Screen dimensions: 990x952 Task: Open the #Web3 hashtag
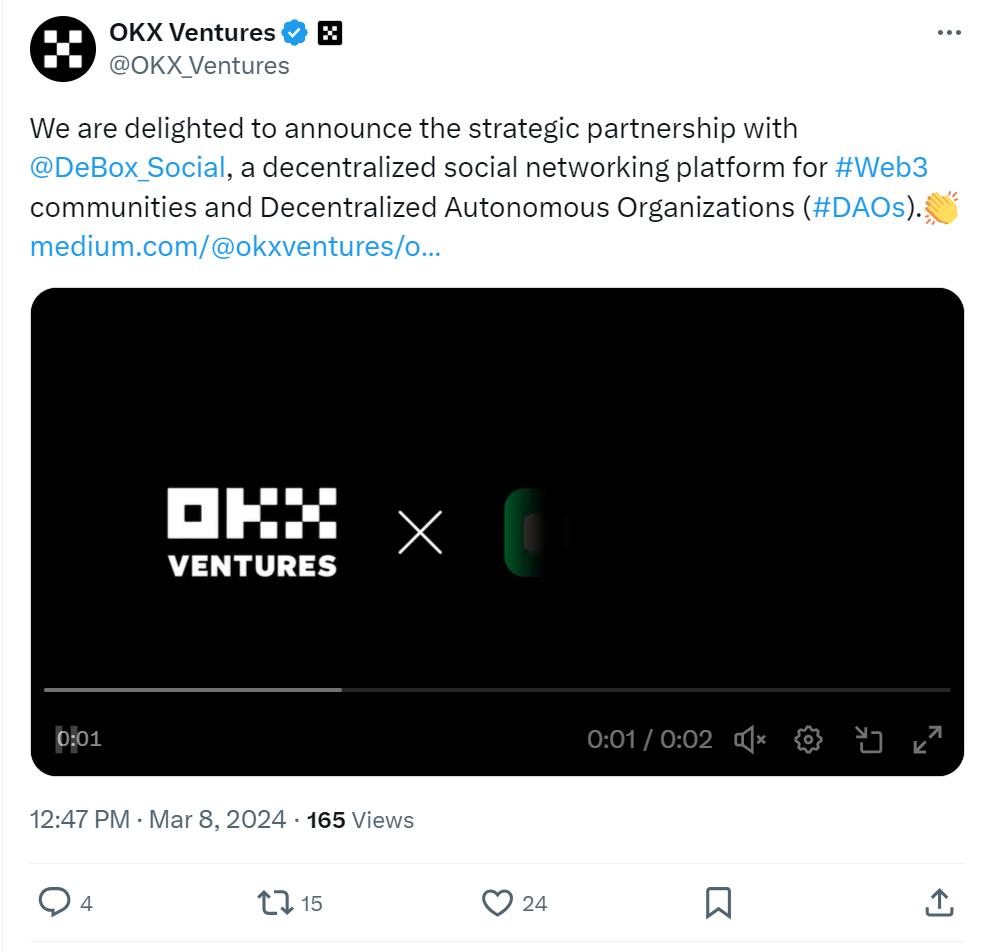(x=881, y=167)
